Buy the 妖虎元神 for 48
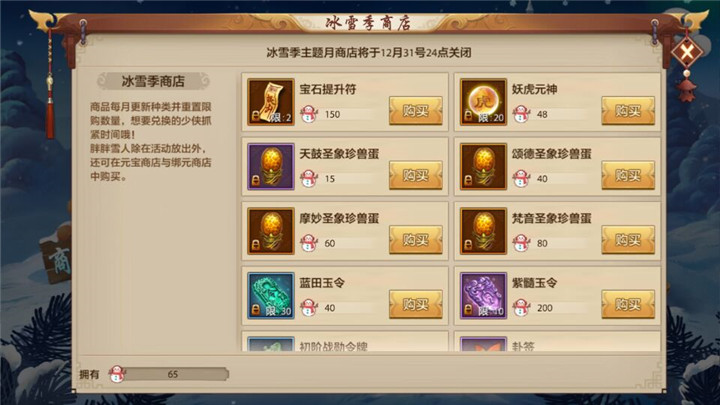The image size is (720, 405). (628, 111)
